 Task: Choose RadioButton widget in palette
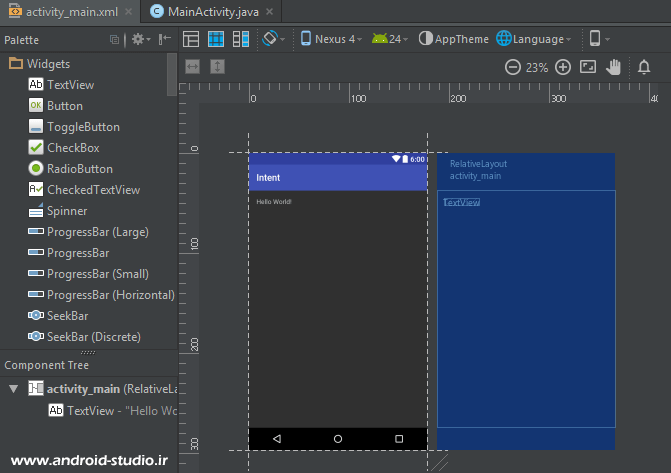[x=79, y=168]
